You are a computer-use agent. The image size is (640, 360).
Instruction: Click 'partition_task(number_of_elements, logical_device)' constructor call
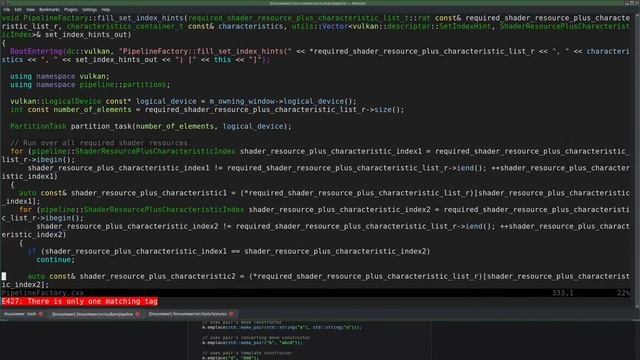click(181, 126)
